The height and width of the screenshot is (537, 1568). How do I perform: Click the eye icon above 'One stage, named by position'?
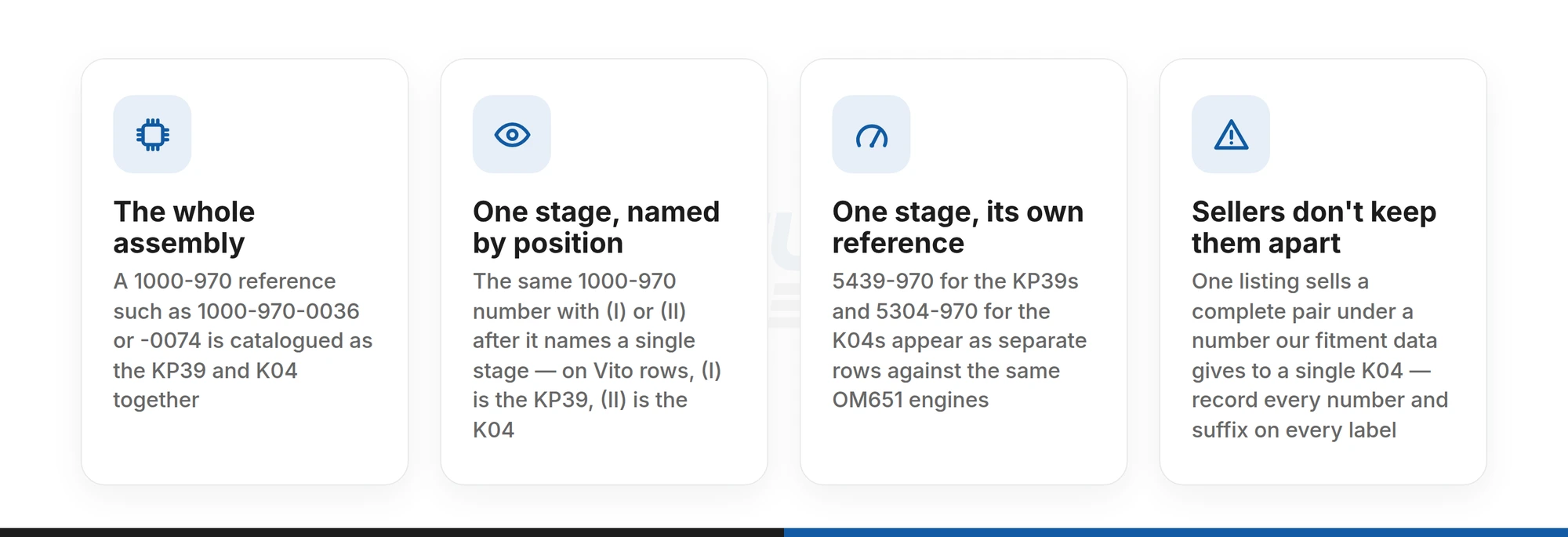coord(512,135)
